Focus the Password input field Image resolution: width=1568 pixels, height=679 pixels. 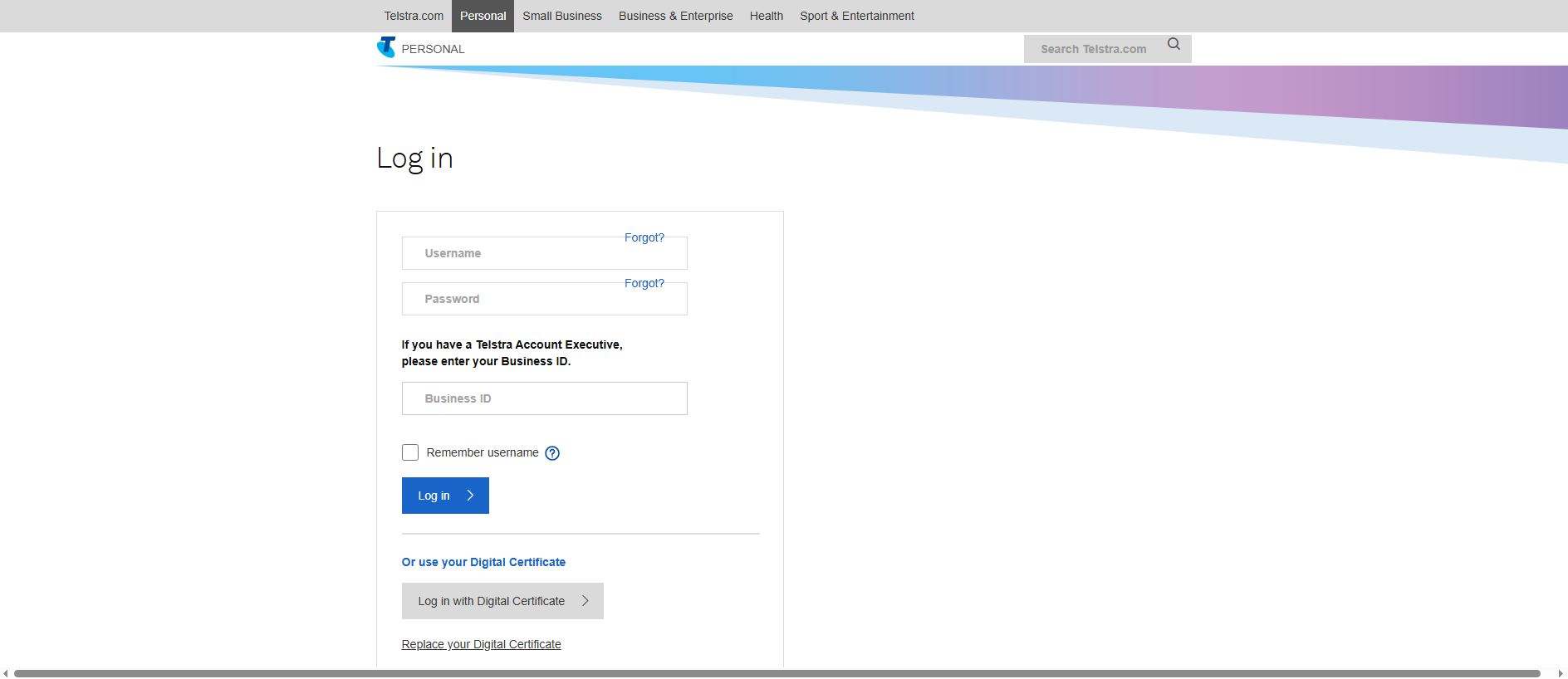pyautogui.click(x=545, y=299)
